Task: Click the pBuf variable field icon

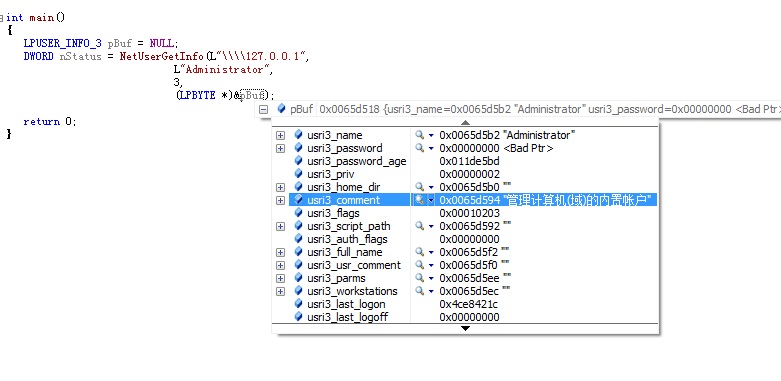Action: [x=281, y=109]
